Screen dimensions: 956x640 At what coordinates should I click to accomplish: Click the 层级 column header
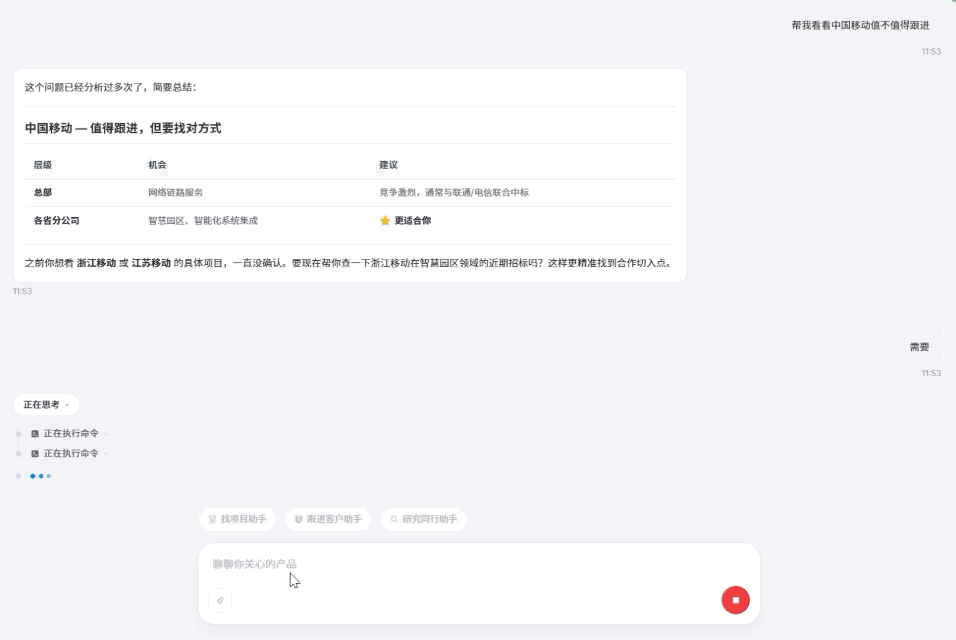(x=43, y=165)
